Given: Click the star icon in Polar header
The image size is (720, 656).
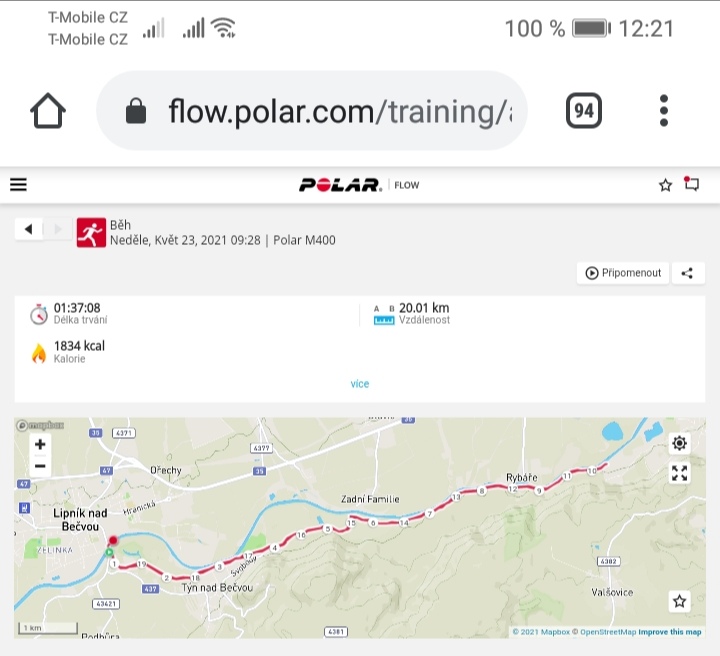Looking at the screenshot, I should (665, 185).
